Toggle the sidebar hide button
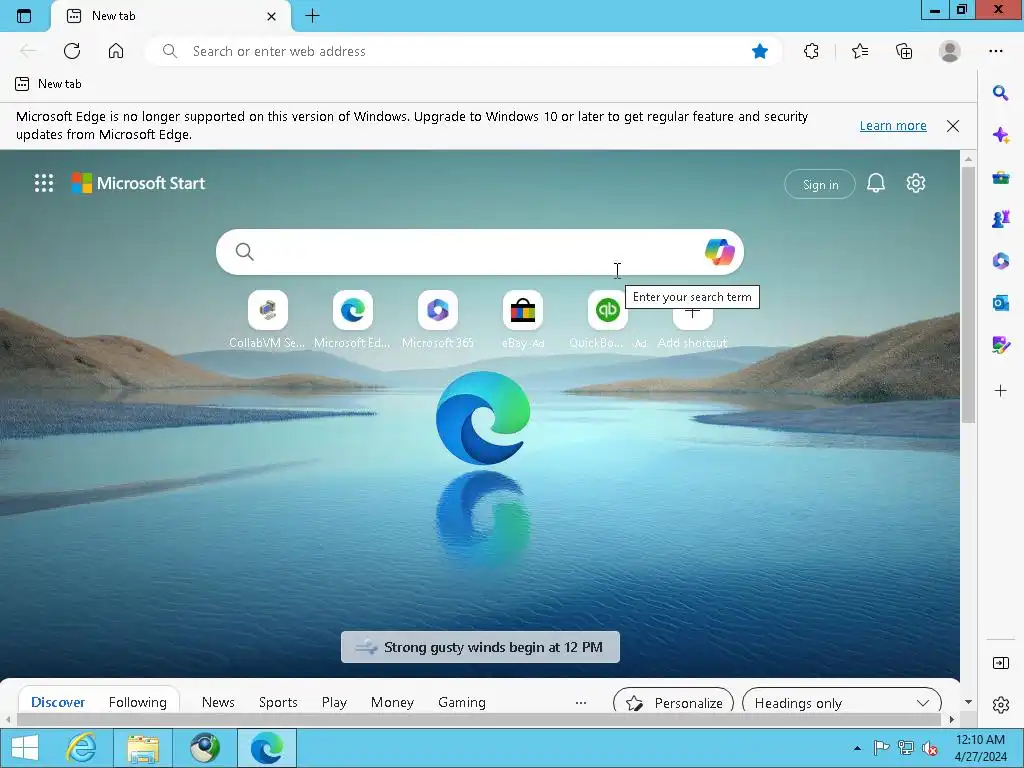1024x768 pixels. tap(1000, 663)
